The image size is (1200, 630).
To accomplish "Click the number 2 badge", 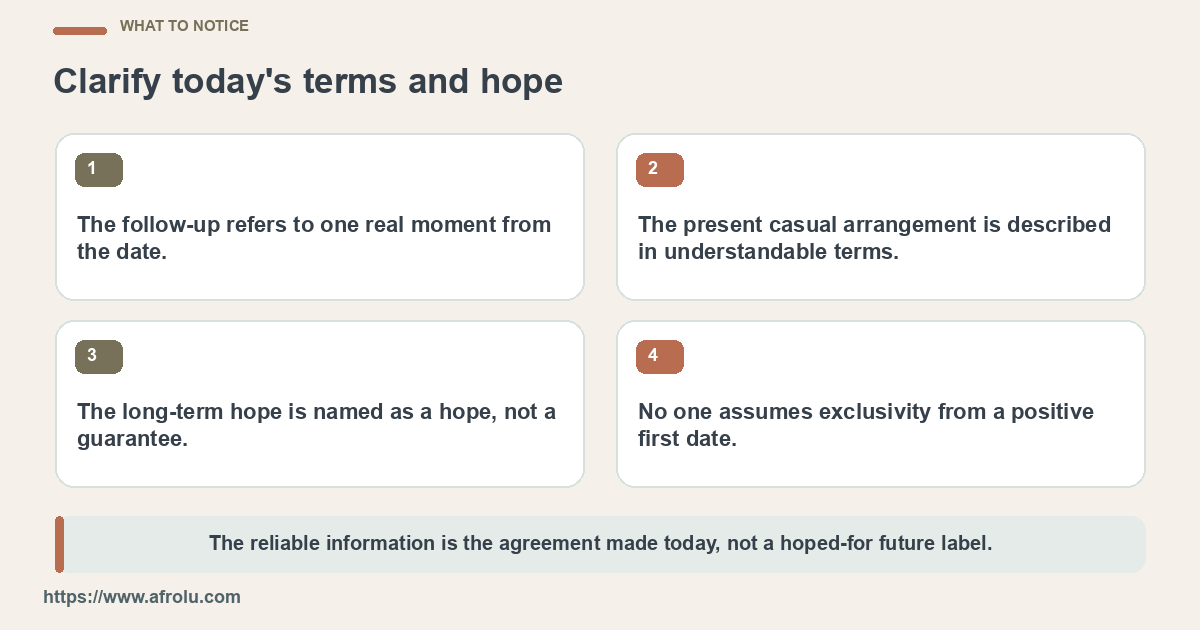I will pyautogui.click(x=660, y=170).
